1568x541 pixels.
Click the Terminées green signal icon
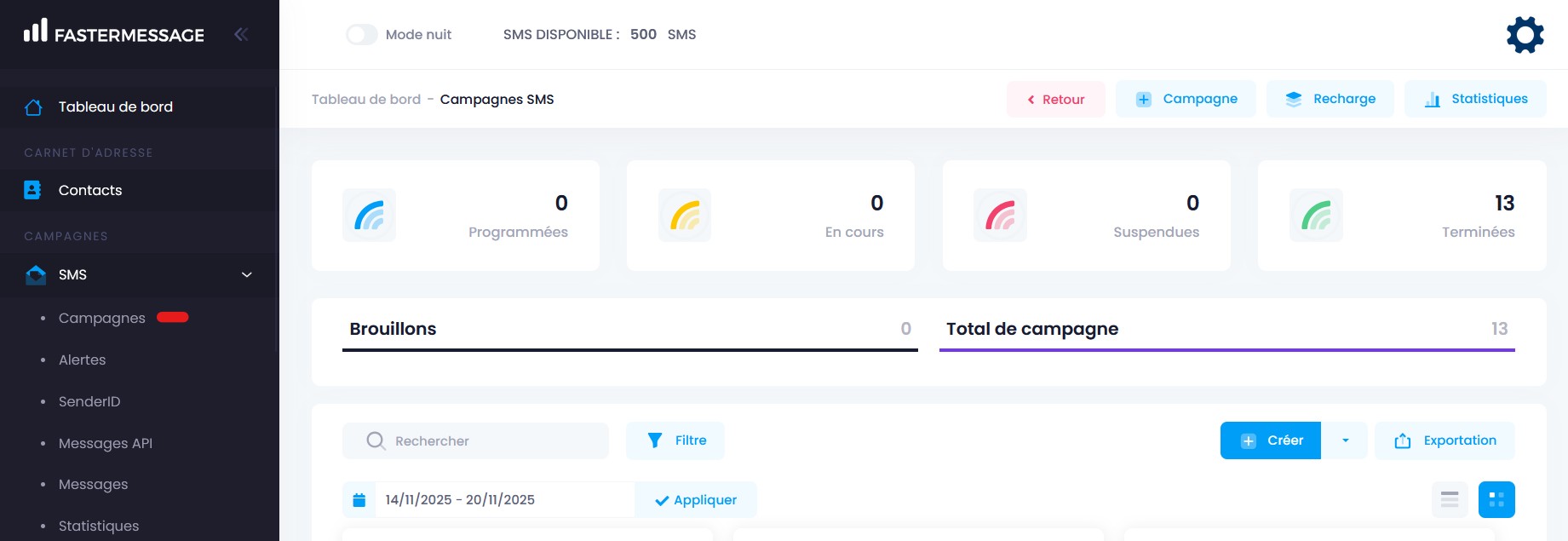(x=1316, y=215)
